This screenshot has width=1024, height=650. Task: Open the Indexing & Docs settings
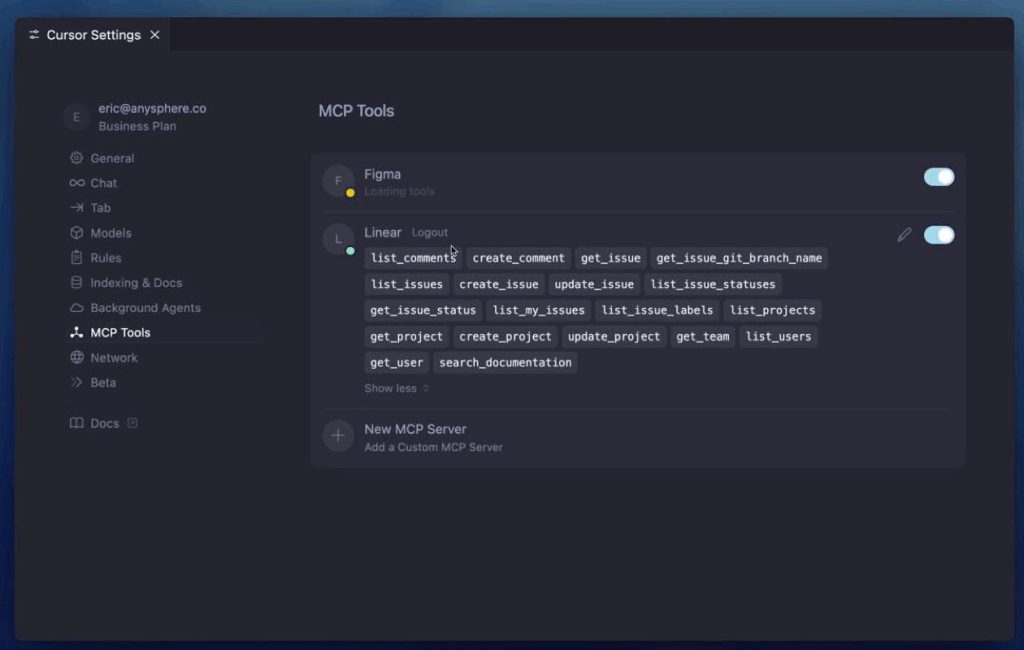pyautogui.click(x=136, y=283)
